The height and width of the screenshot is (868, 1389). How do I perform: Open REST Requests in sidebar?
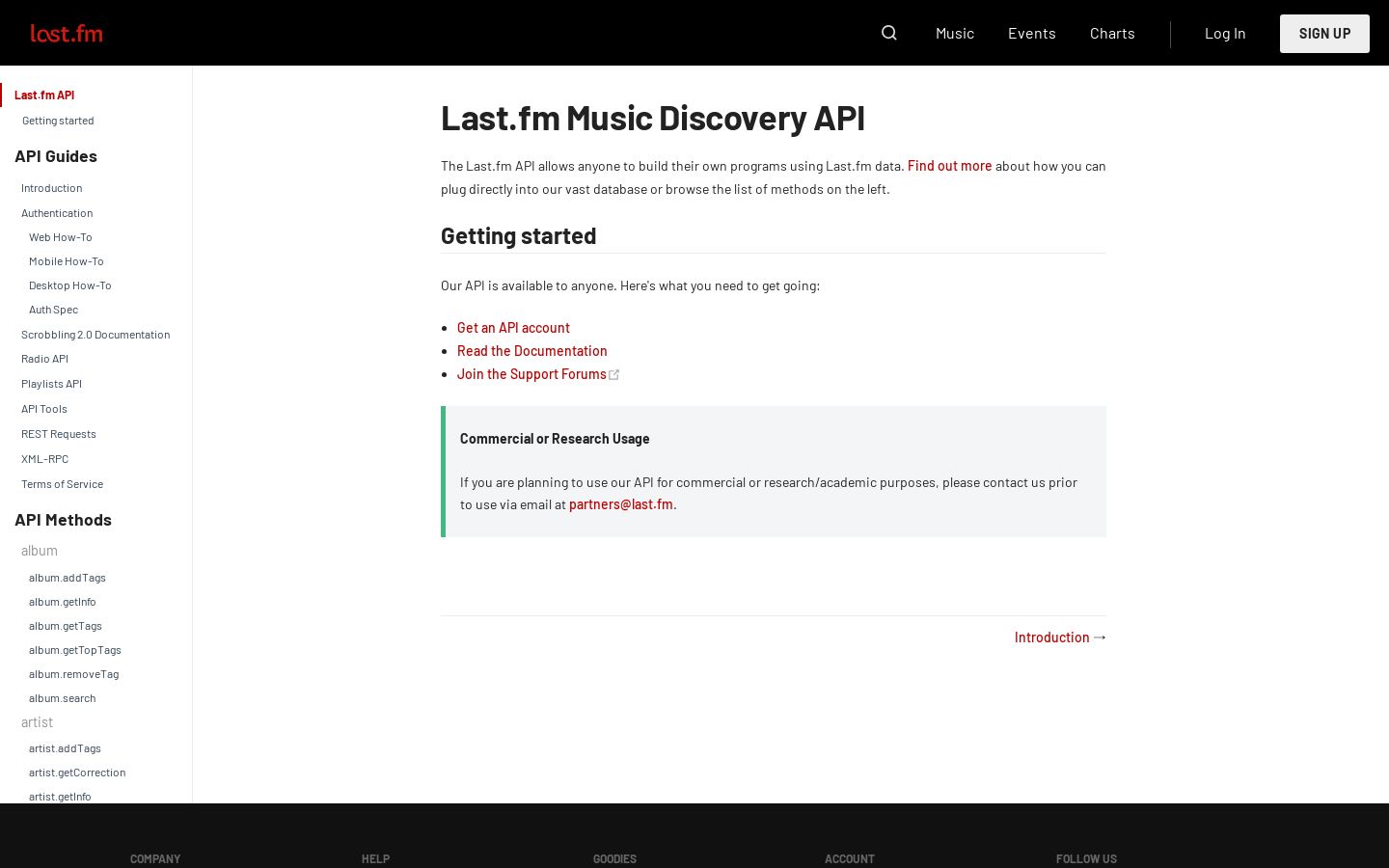[59, 434]
